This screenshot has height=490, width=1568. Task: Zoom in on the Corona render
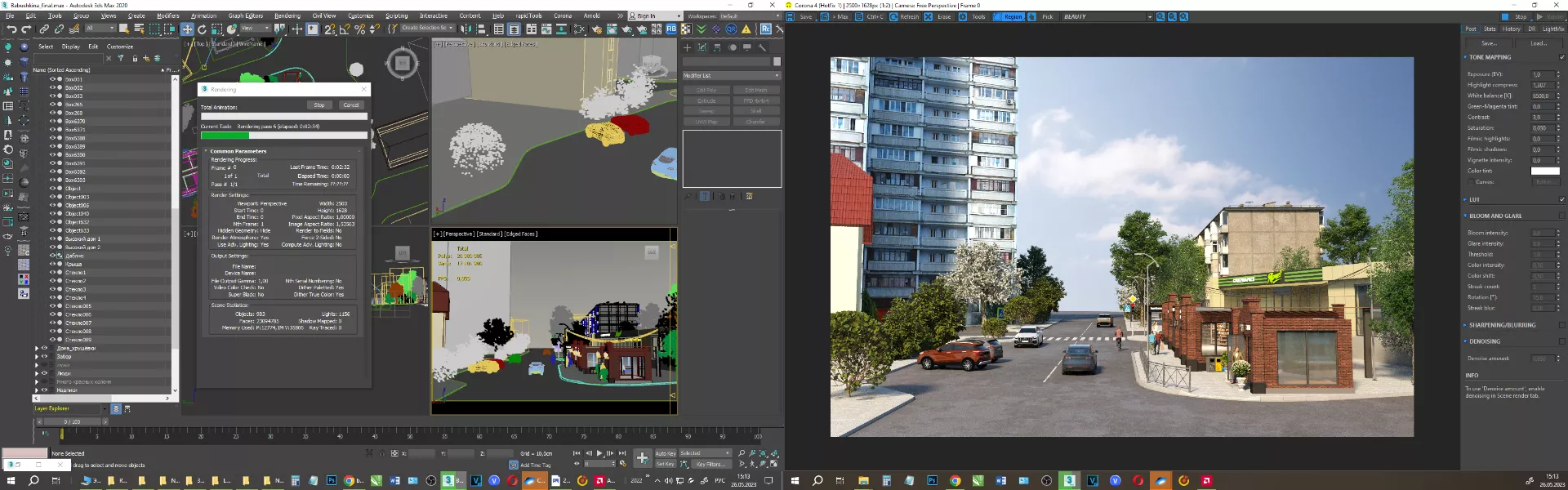coord(1160,16)
